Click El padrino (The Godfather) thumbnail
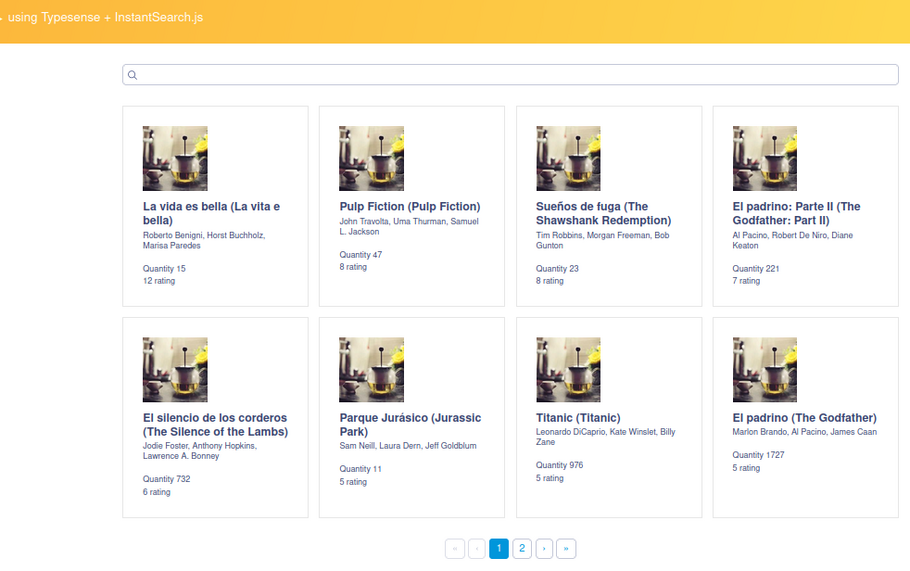Viewport: 910px width, 571px height. (765, 369)
